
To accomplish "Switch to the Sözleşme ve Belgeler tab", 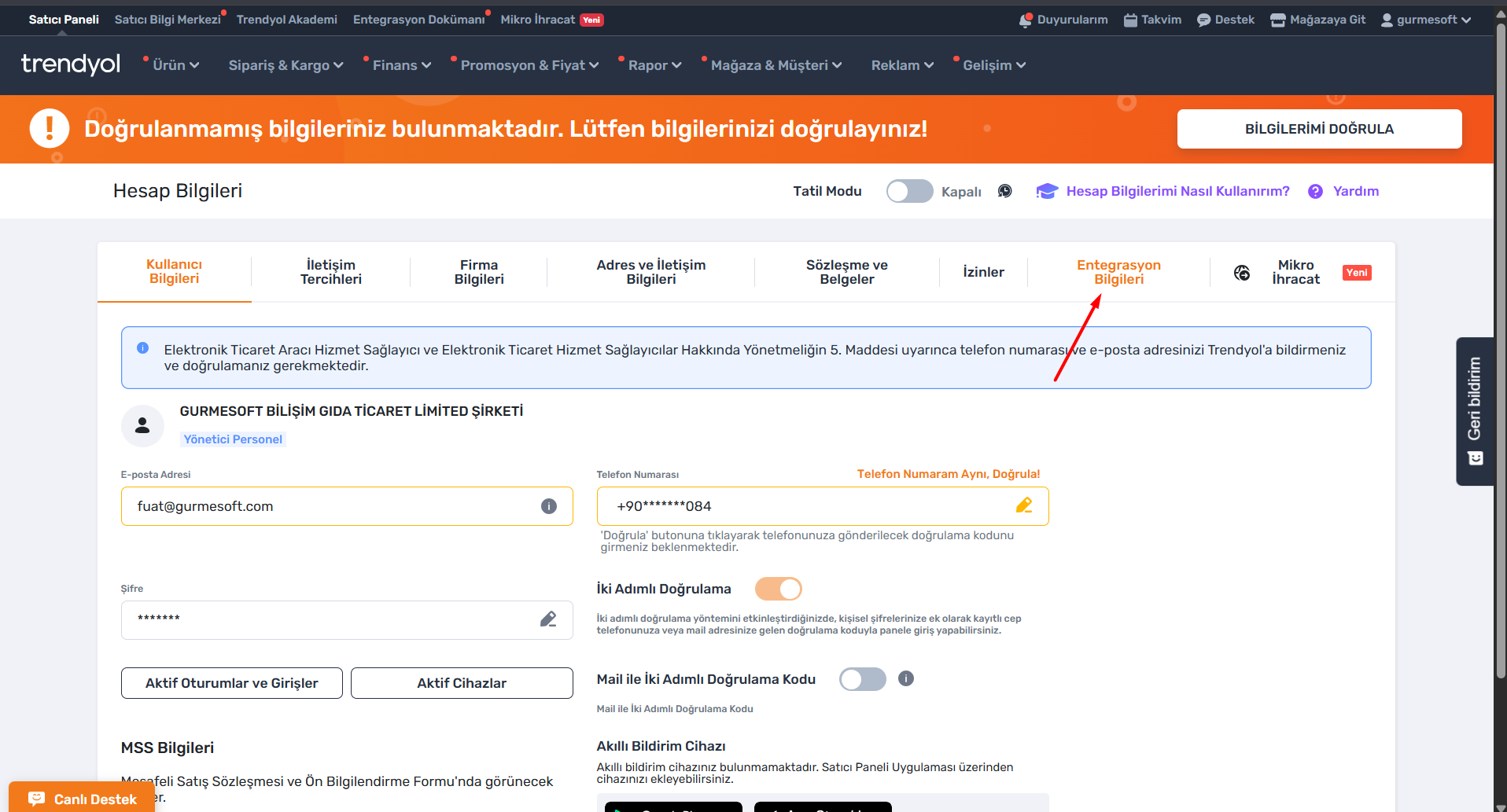I will tap(847, 272).
